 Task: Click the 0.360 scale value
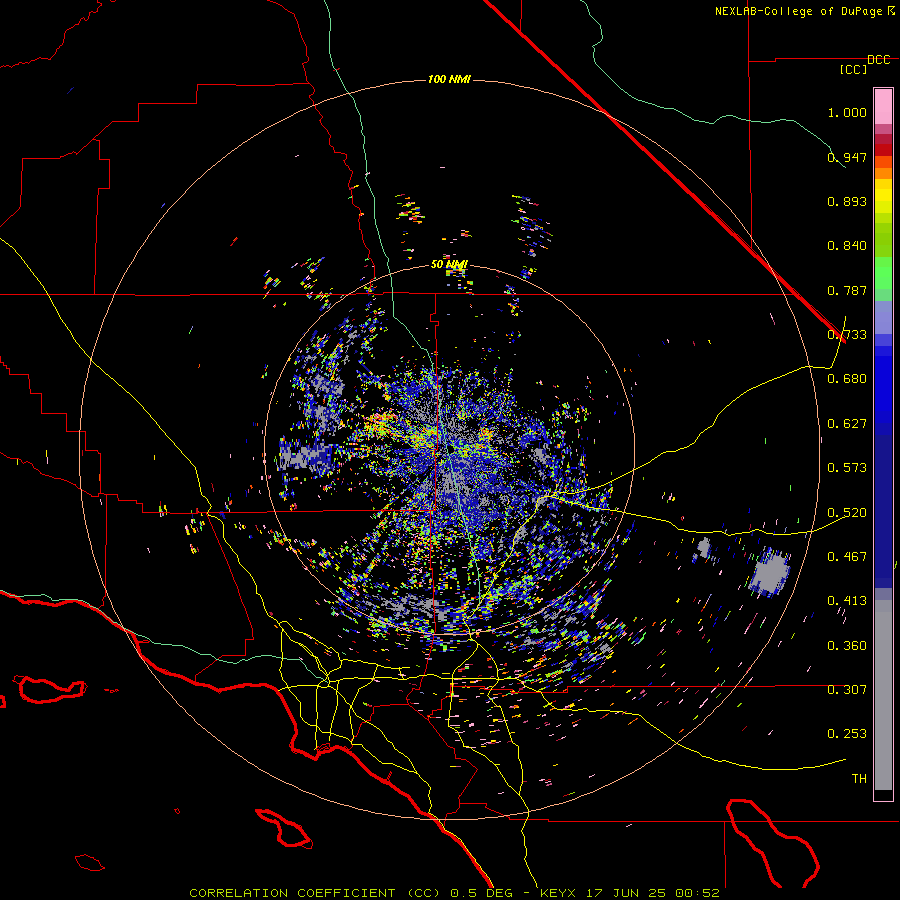pyautogui.click(x=847, y=646)
